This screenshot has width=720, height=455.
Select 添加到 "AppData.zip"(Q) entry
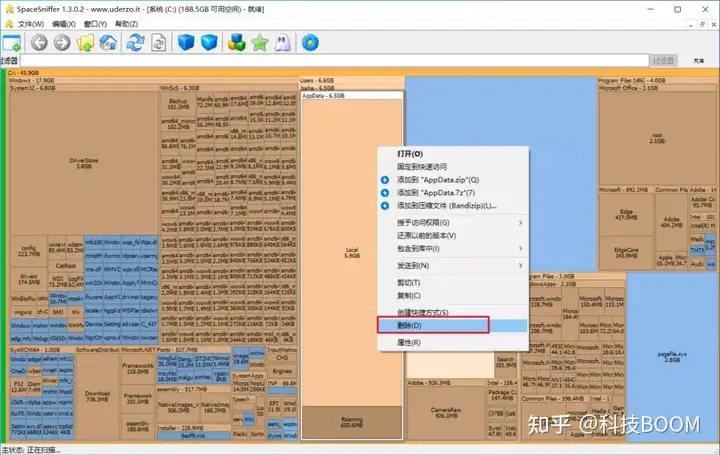453,180
